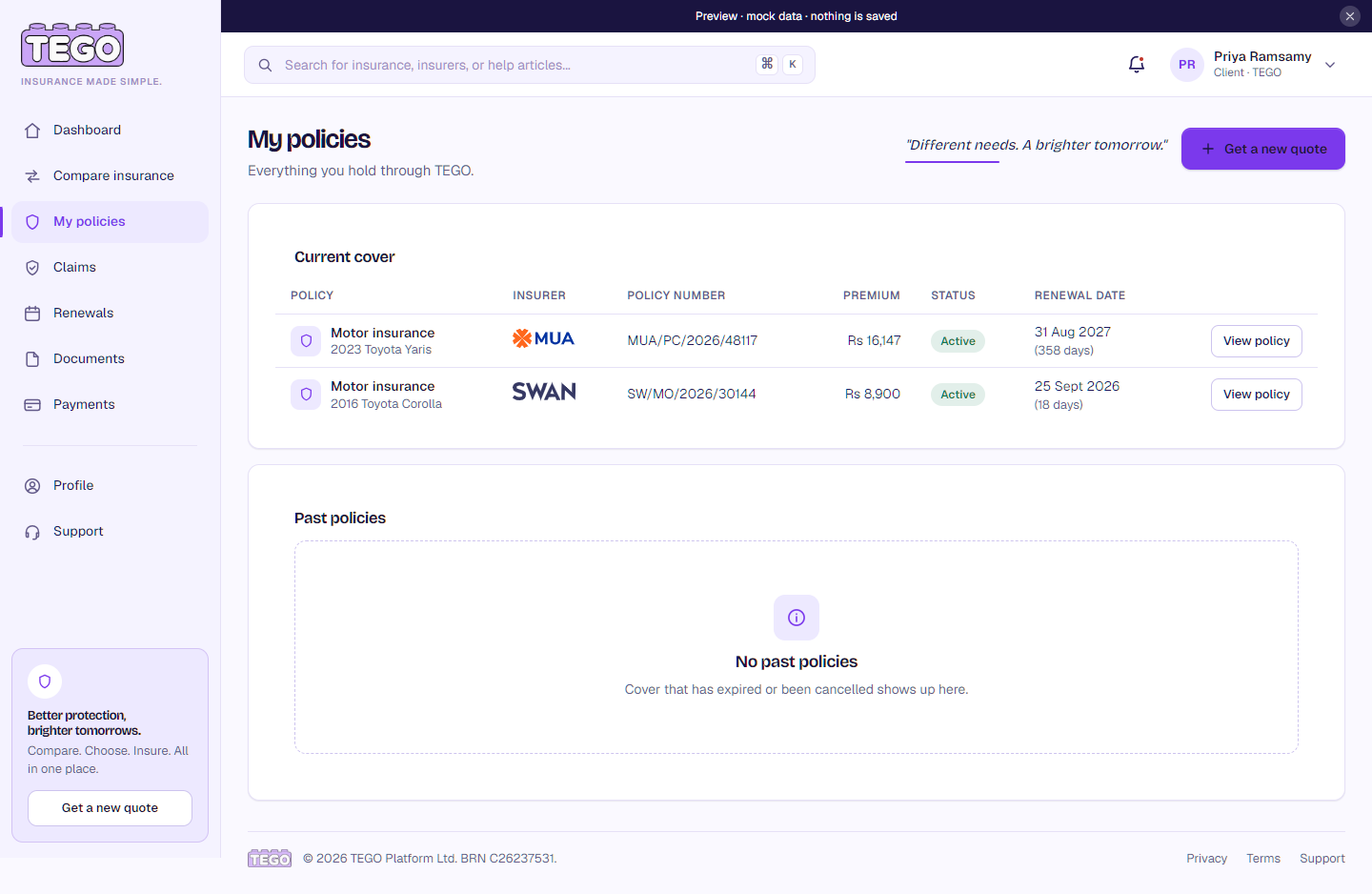
Task: Click the PR user avatar
Action: coord(1187,65)
